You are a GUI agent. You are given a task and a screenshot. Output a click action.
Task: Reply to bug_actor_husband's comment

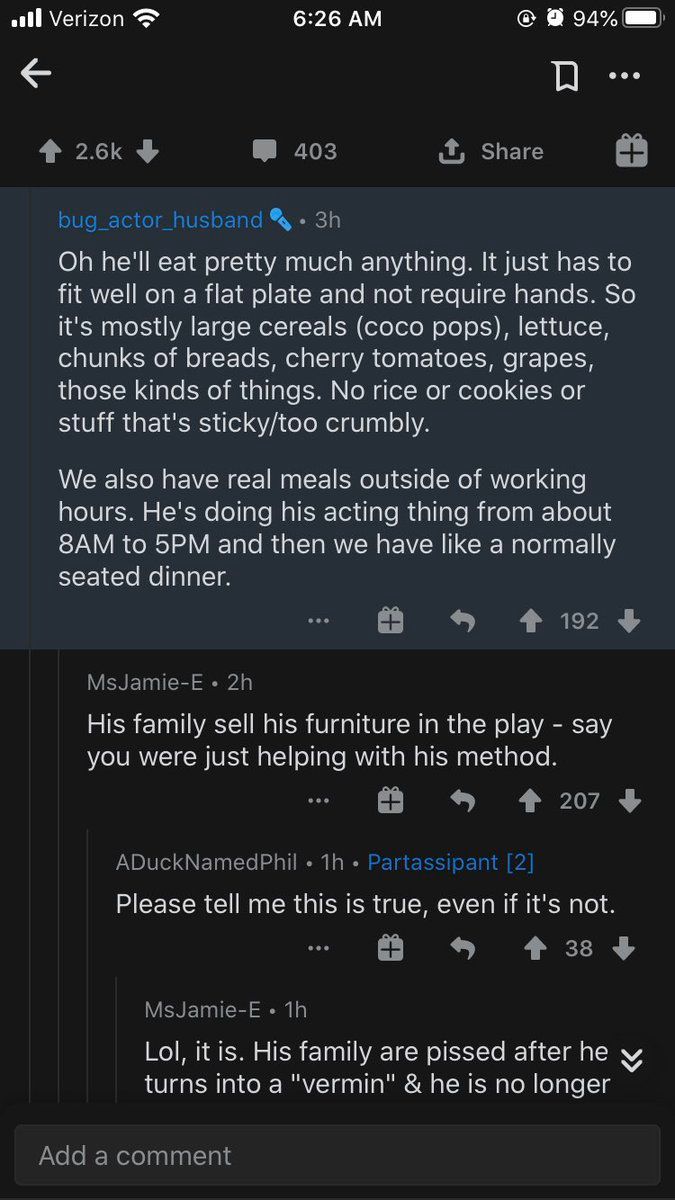point(462,621)
